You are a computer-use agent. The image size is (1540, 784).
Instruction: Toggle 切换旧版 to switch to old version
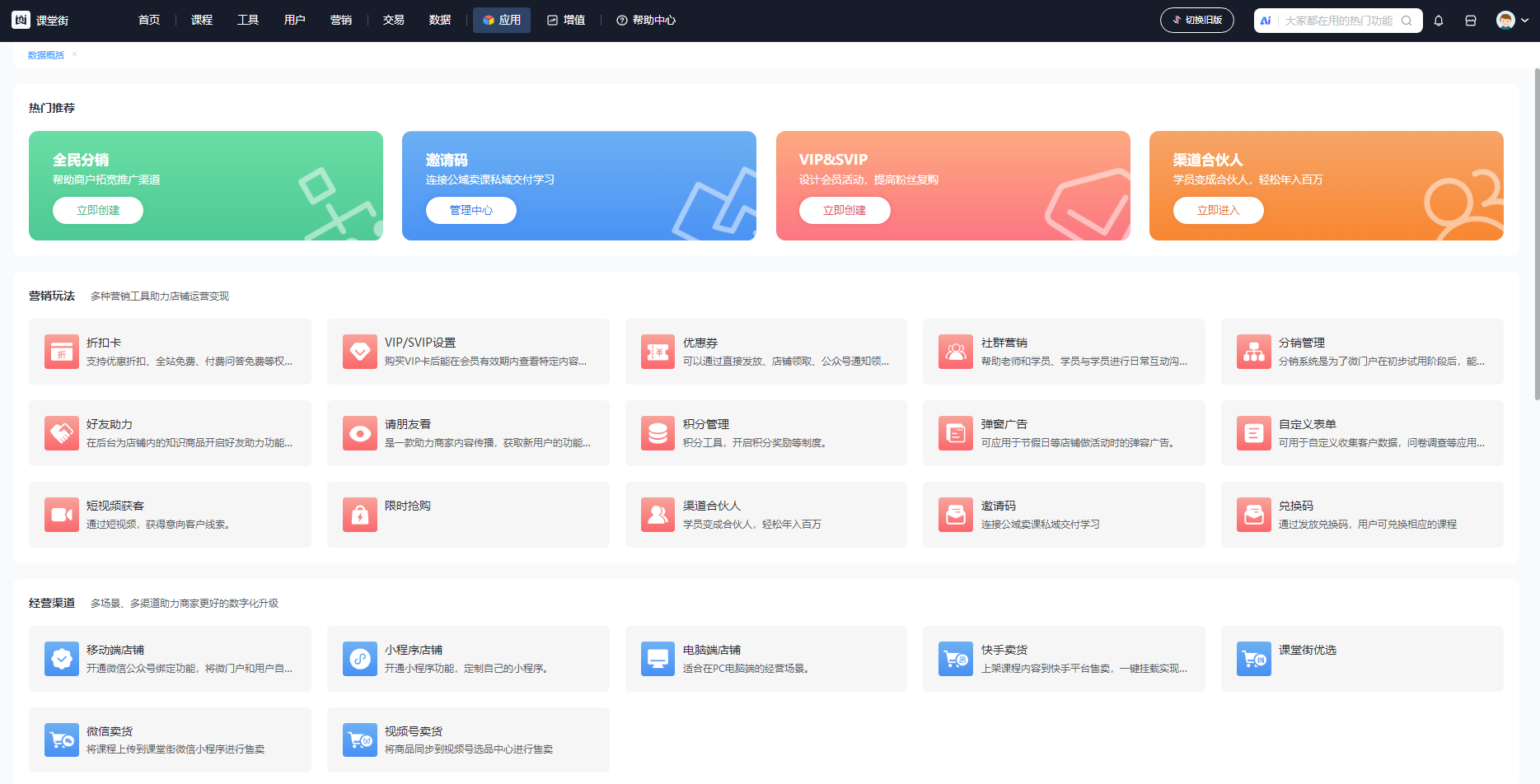(x=1196, y=21)
